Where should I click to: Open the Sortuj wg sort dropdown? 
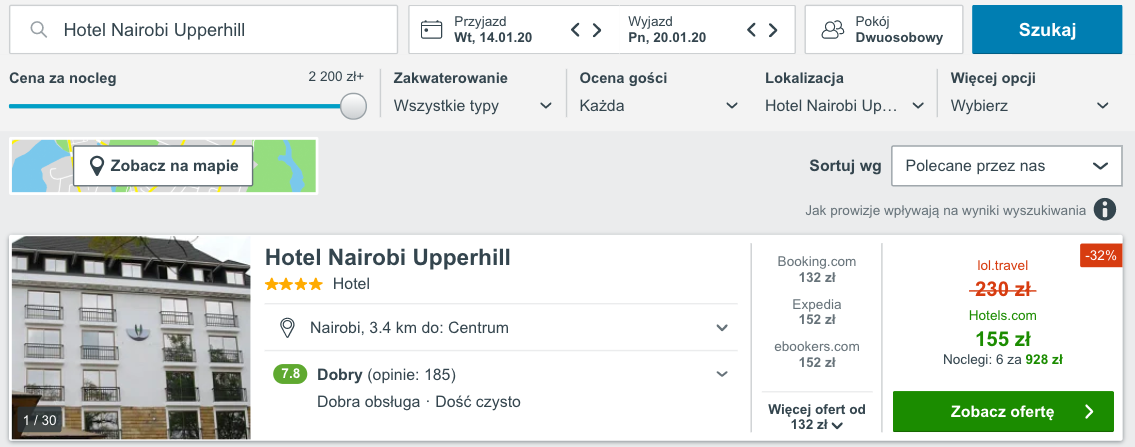coord(1006,166)
